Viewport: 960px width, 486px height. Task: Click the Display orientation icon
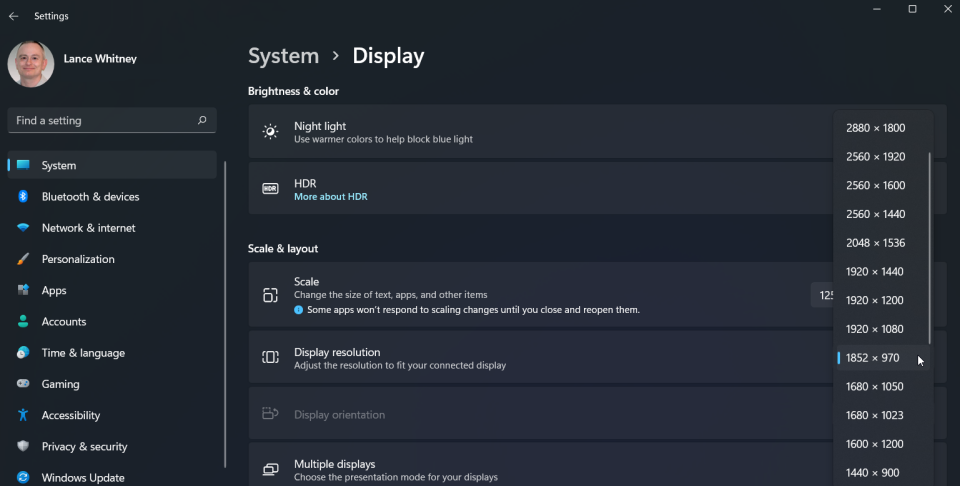pyautogui.click(x=270, y=413)
